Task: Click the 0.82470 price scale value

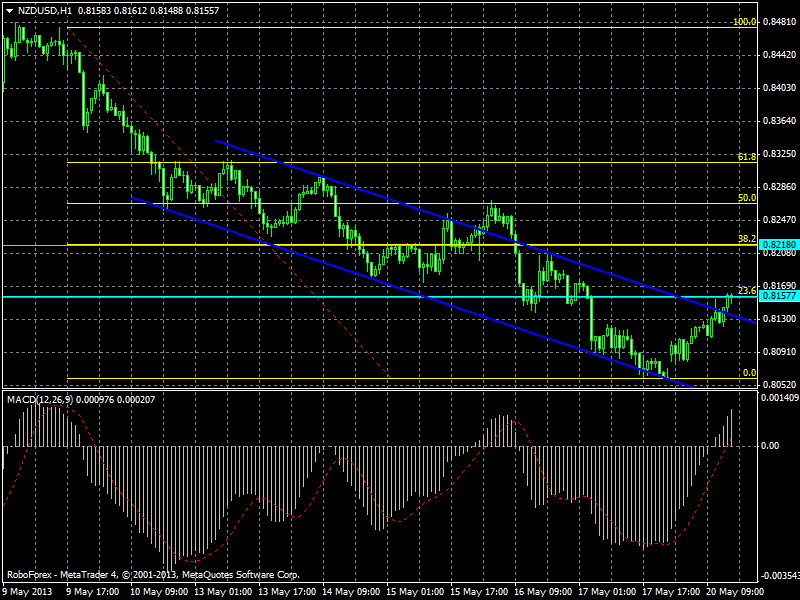Action: point(780,220)
